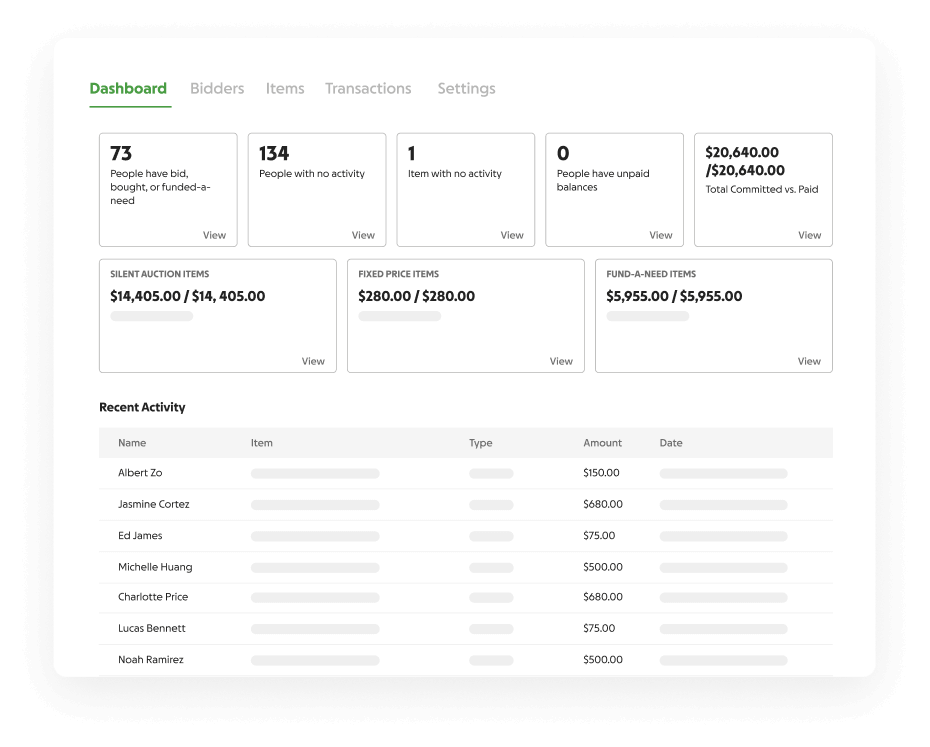Screen dimensions: 930x747
Task: Click the 134 people count
Action: [x=274, y=154]
